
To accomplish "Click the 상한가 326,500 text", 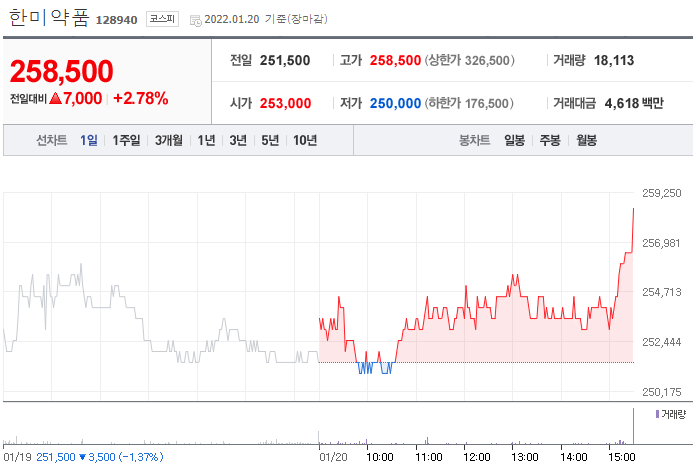I will point(469,60).
